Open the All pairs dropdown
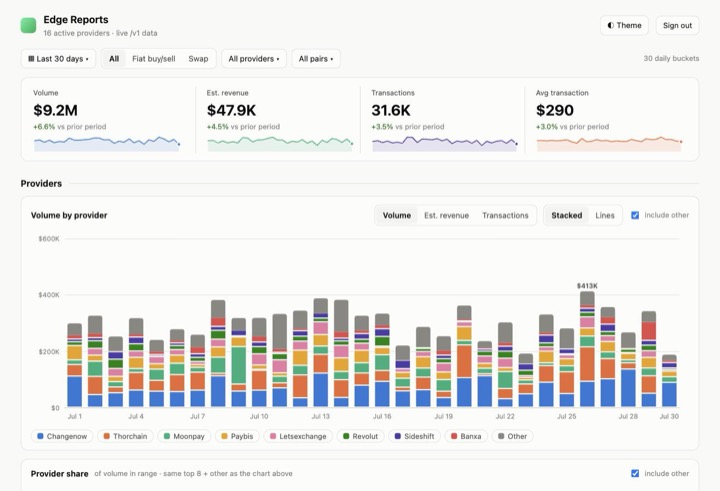This screenshot has height=491, width=720. [x=316, y=59]
